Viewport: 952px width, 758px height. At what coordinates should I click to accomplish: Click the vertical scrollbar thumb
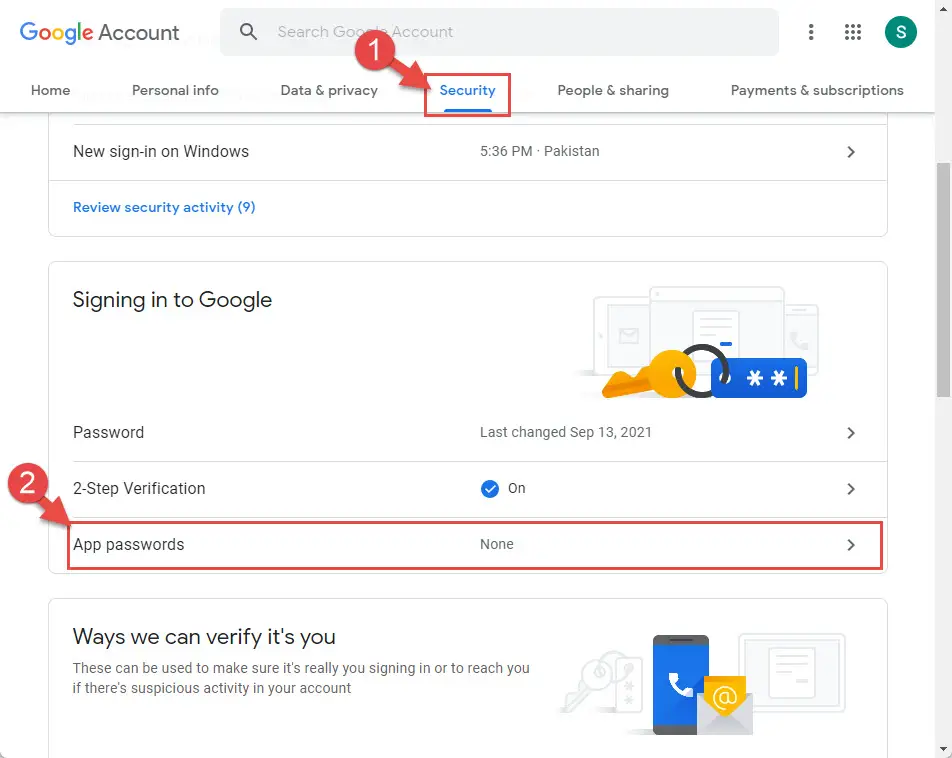[x=944, y=279]
